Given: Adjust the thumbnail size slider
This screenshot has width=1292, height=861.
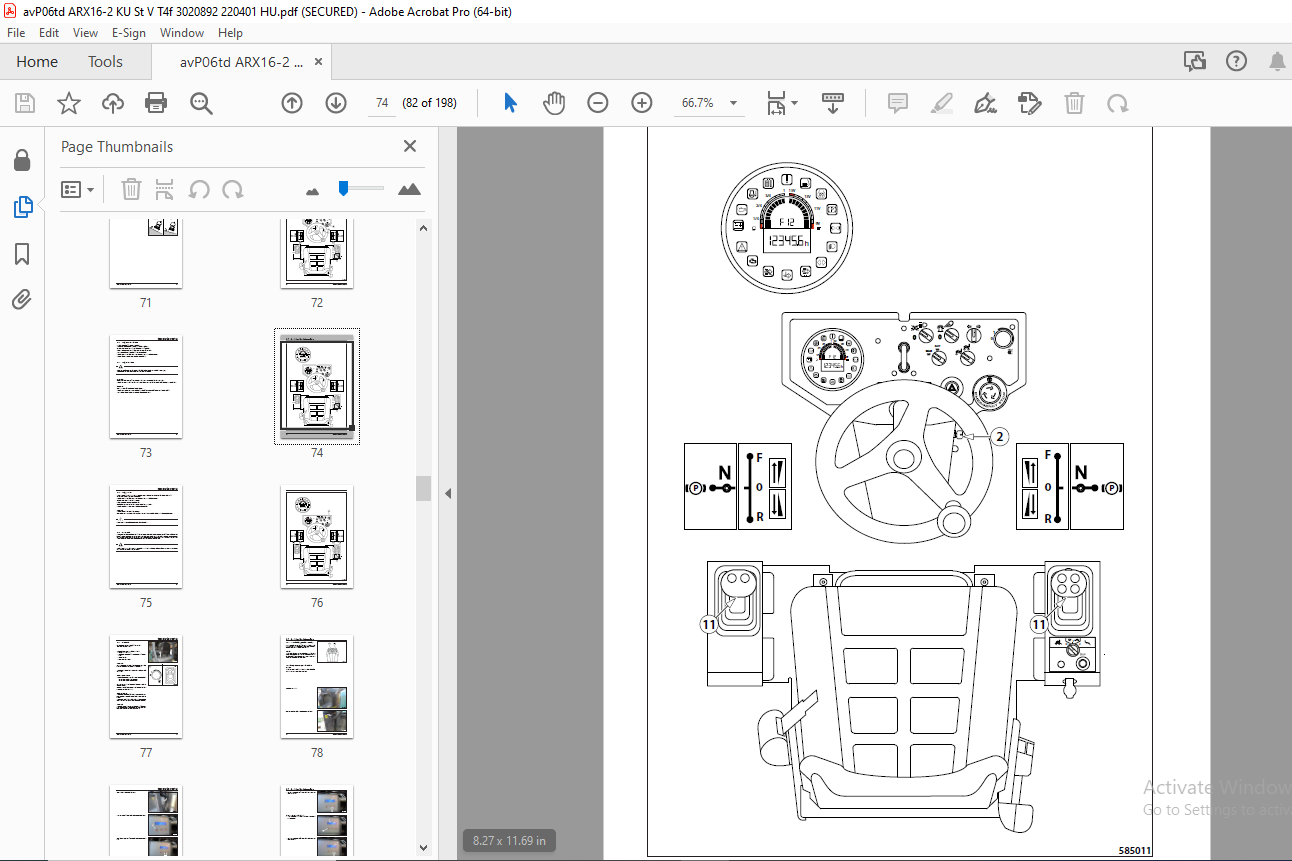Looking at the screenshot, I should point(343,188).
